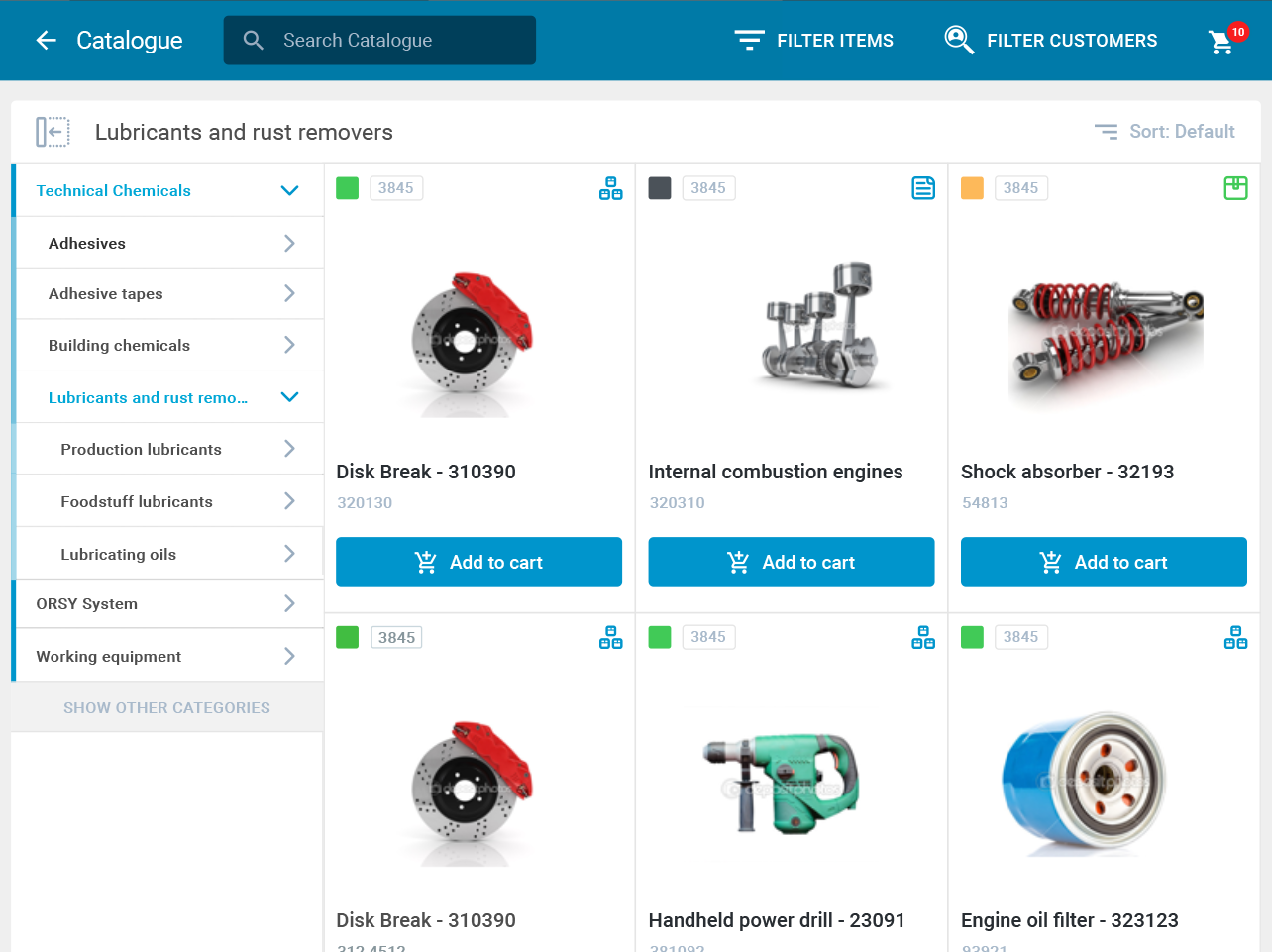Add Internal combustion engines to cart

792,562
